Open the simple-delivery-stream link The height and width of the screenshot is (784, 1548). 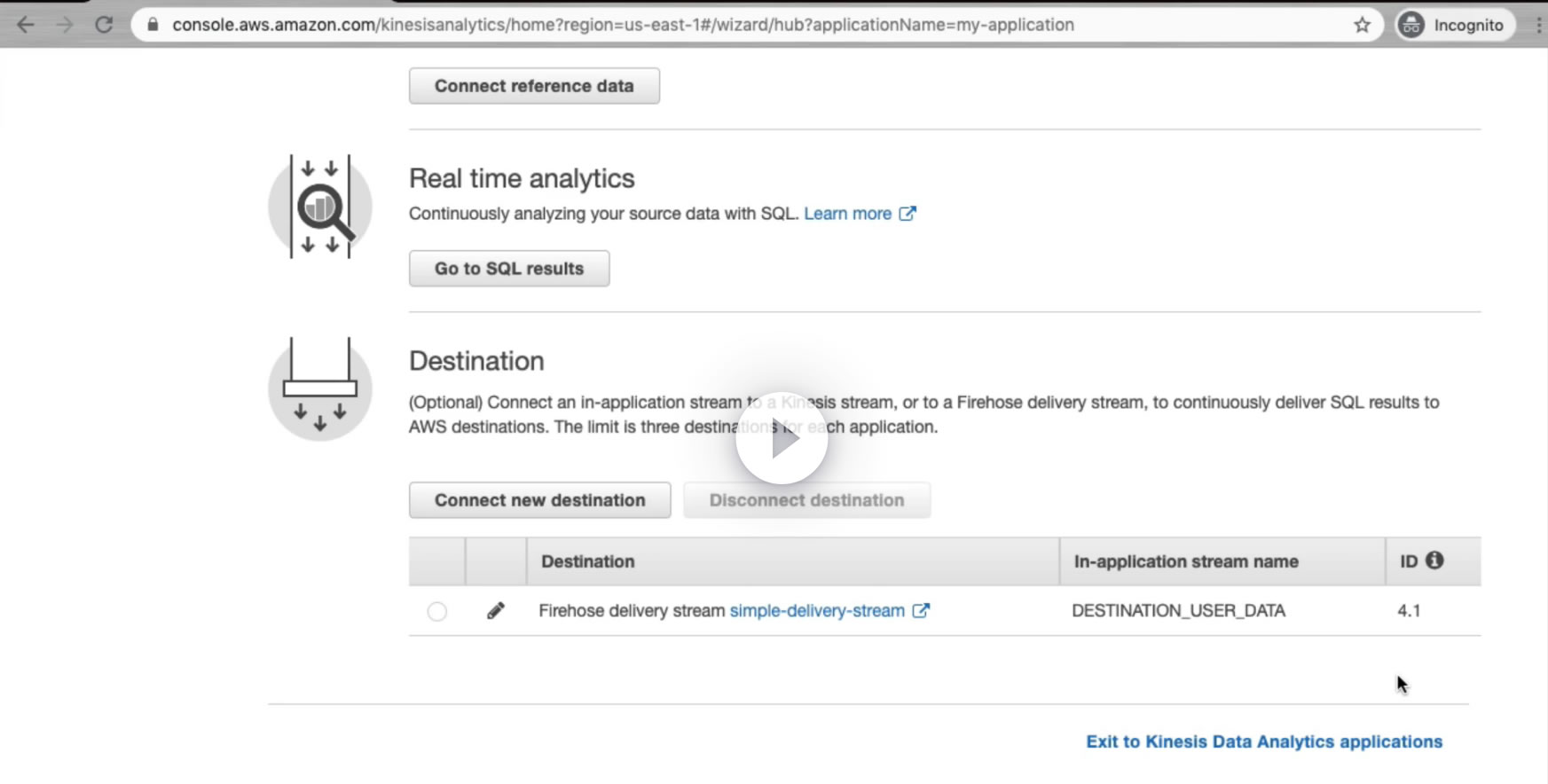pyautogui.click(x=817, y=610)
